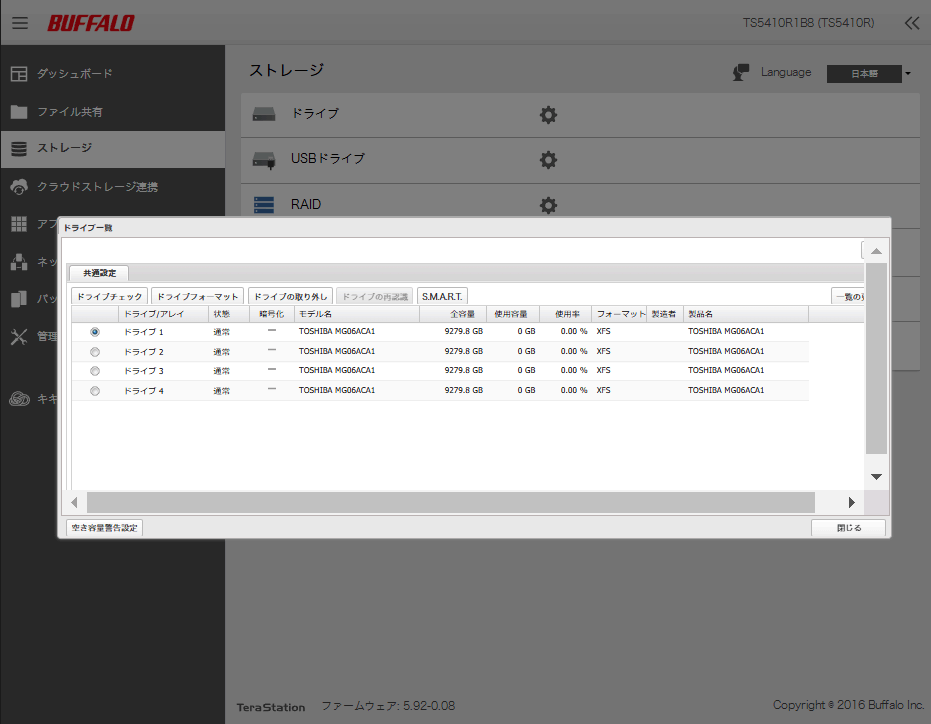The image size is (931, 724).
Task: Click TS5410R1B8 (TS5410R) device name
Action: point(808,23)
